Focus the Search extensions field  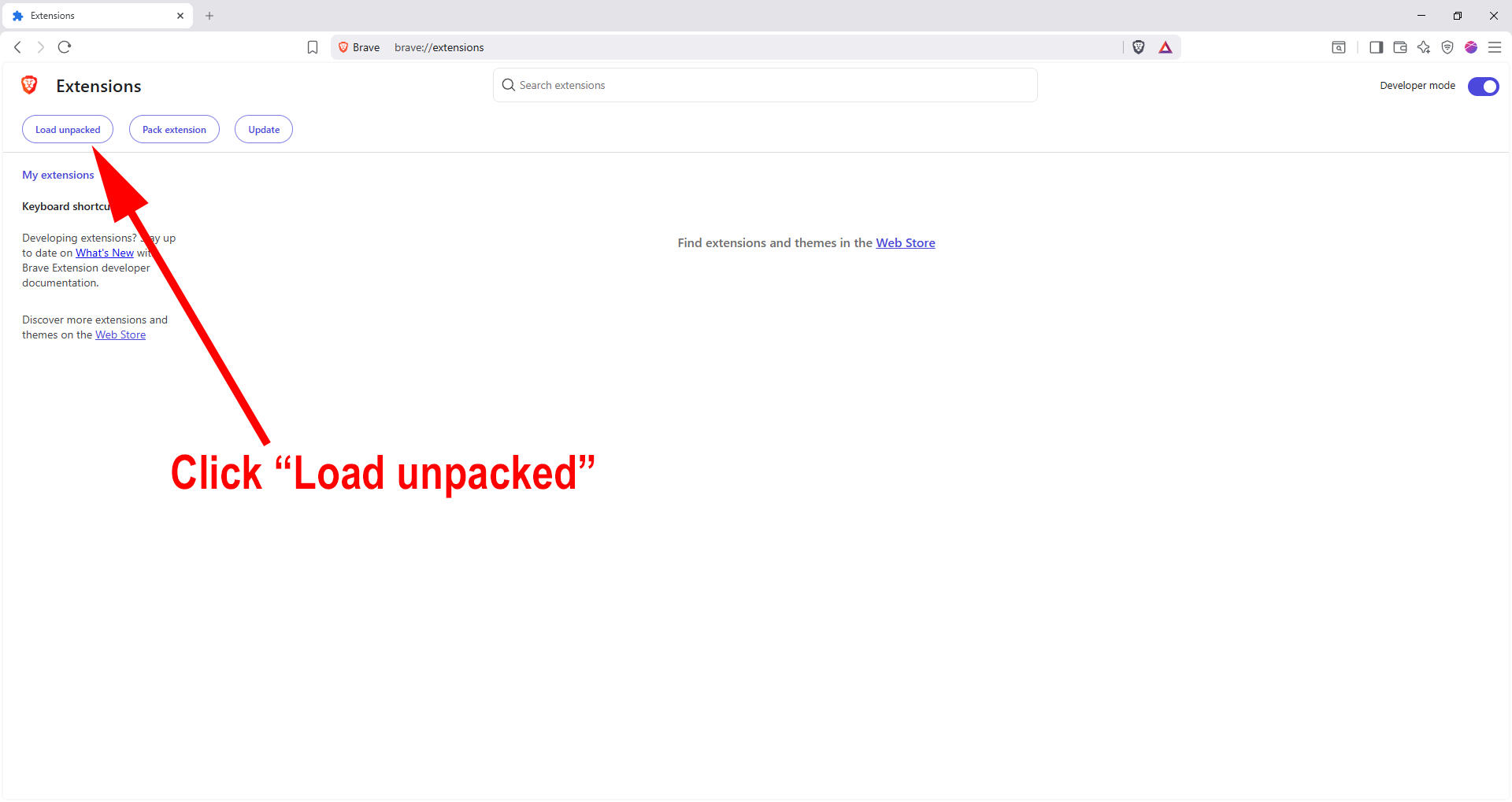pyautogui.click(x=764, y=85)
